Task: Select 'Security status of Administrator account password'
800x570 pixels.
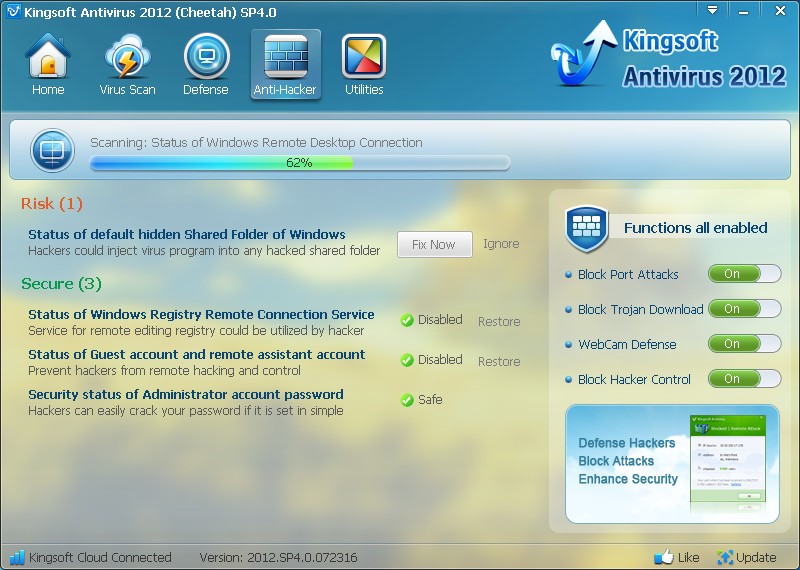Action: pos(186,394)
